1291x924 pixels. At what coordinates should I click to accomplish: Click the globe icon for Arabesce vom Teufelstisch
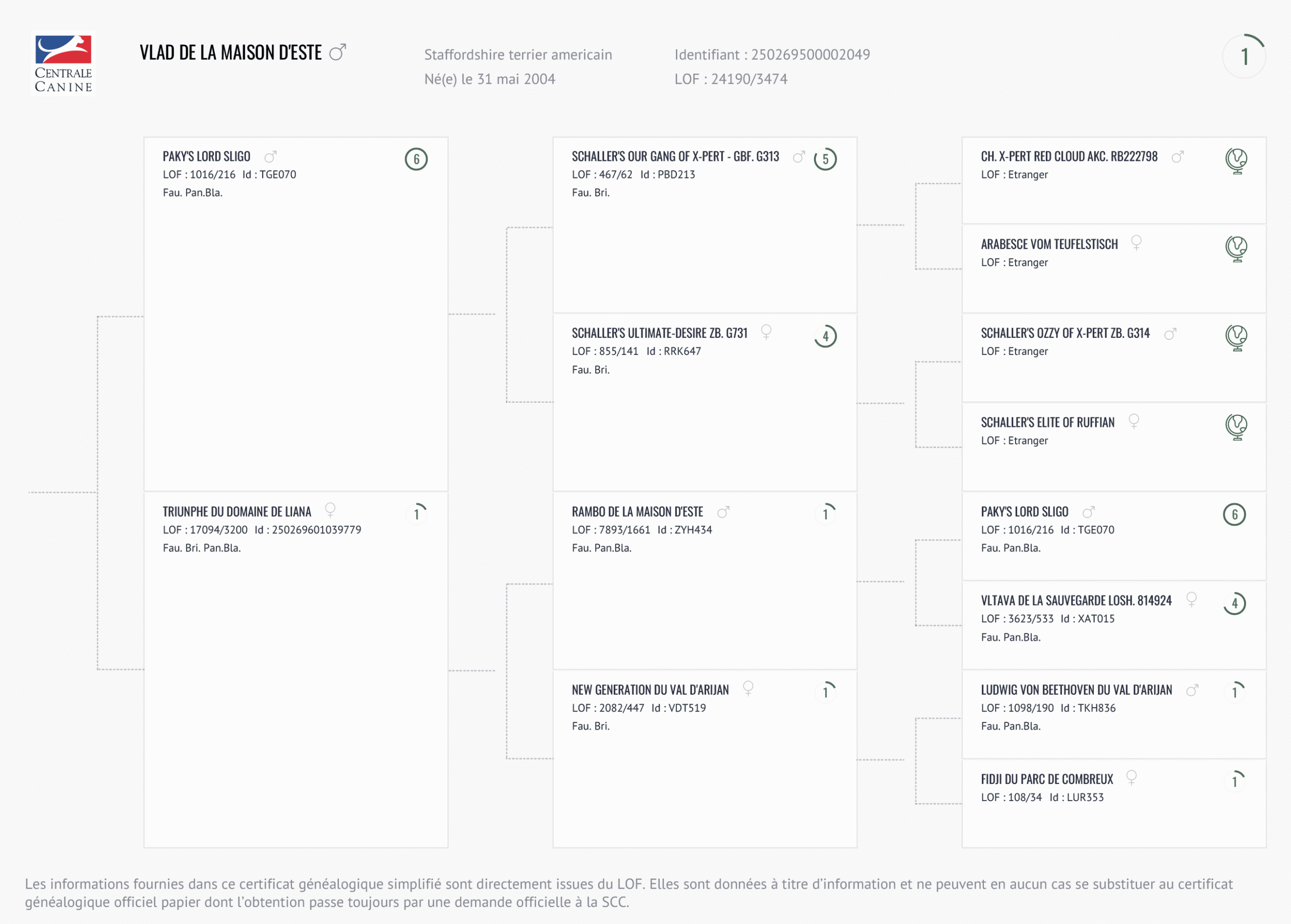1236,249
